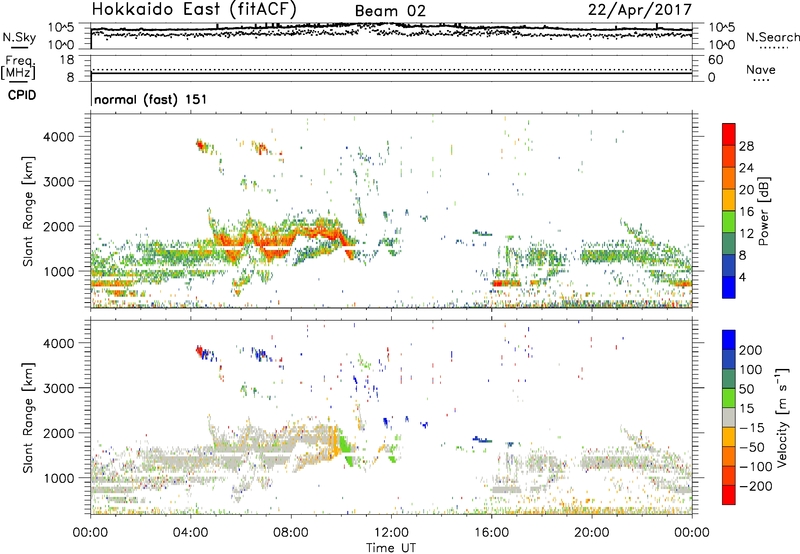Viewport: 800px width, 554px height.
Task: Click the "Time UT" axis label
Action: coord(391,548)
